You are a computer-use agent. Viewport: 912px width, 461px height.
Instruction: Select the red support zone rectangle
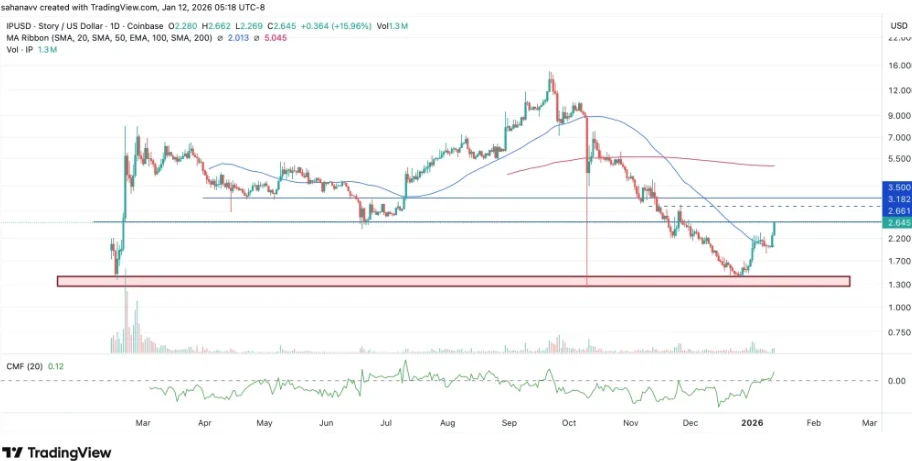tap(453, 282)
